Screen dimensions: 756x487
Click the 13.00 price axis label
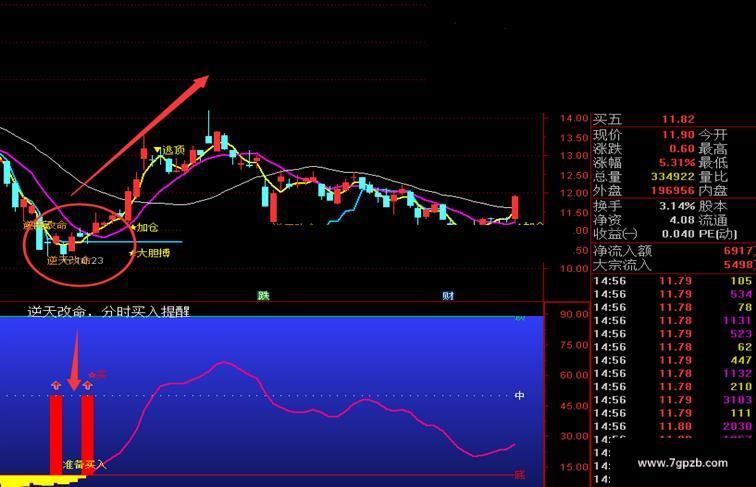point(574,156)
